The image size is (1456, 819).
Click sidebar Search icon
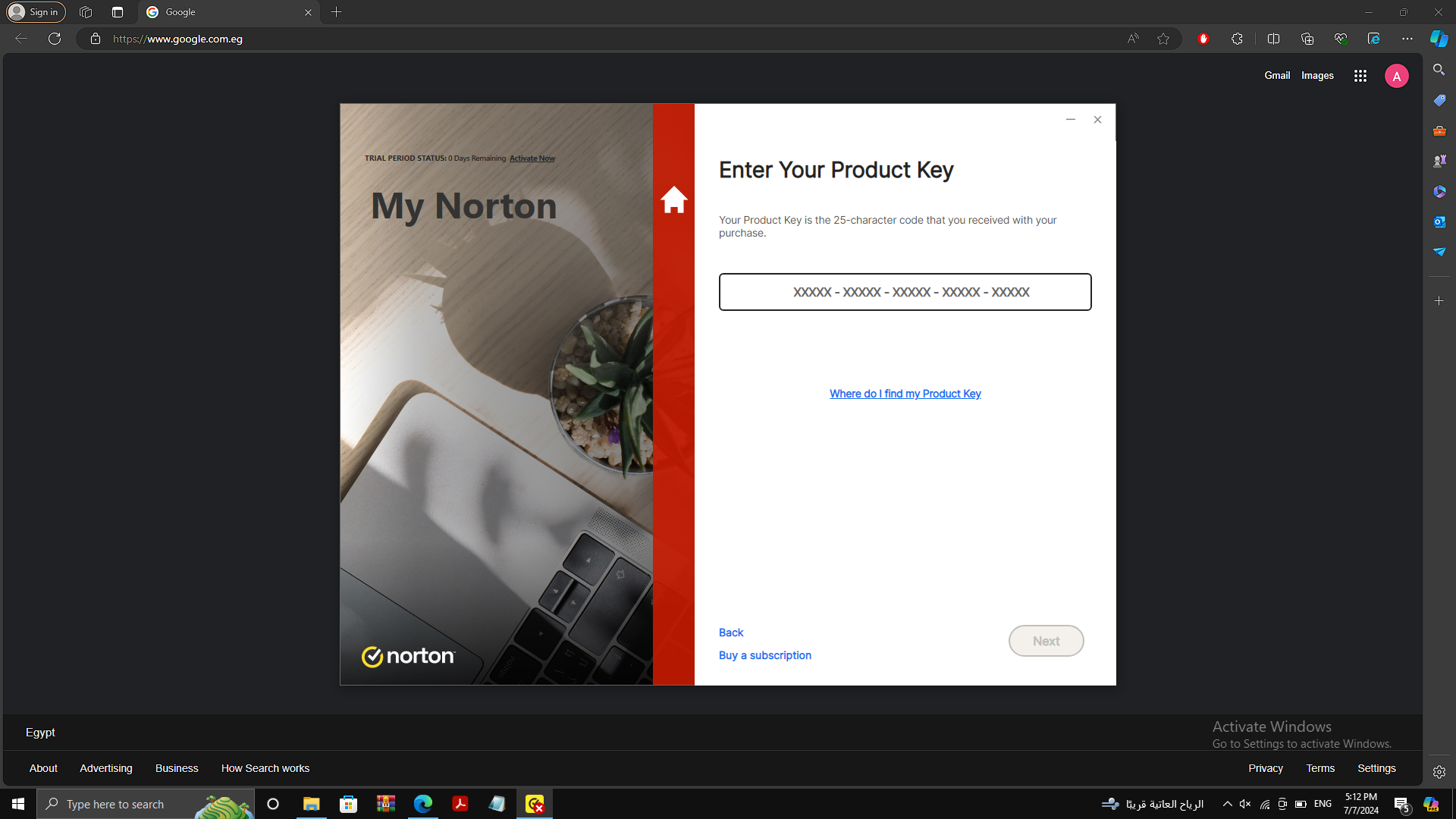pos(1439,70)
